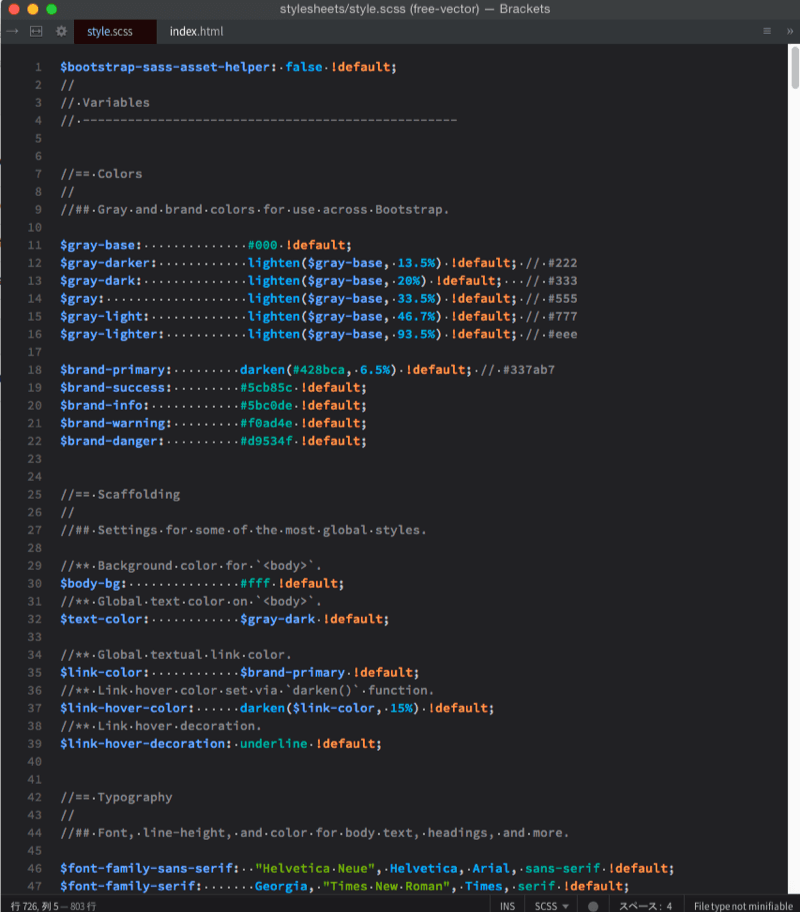Open the hamburger list menu icon at top right
This screenshot has width=800, height=912.
click(767, 31)
